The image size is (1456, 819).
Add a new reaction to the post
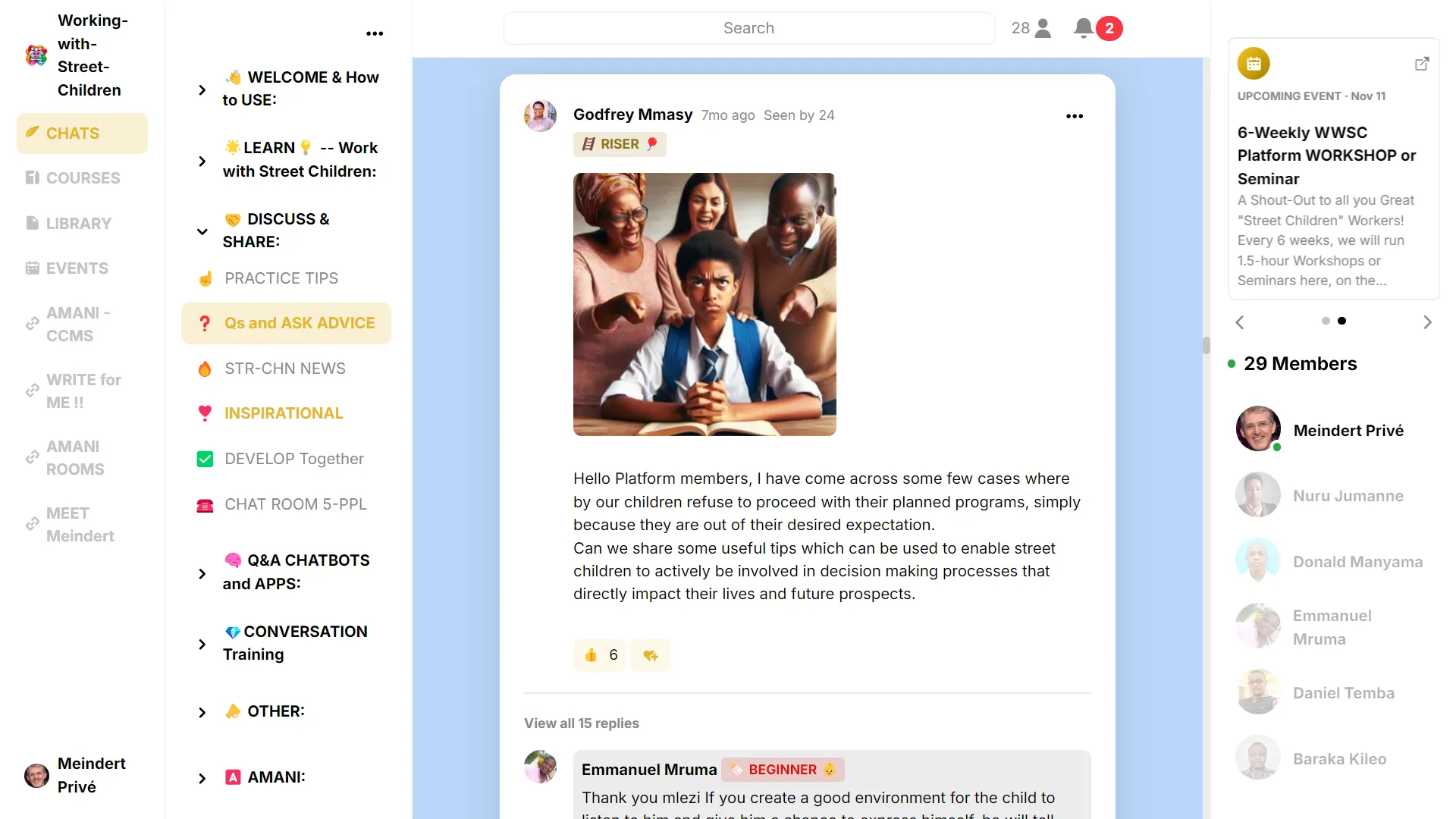[651, 655]
